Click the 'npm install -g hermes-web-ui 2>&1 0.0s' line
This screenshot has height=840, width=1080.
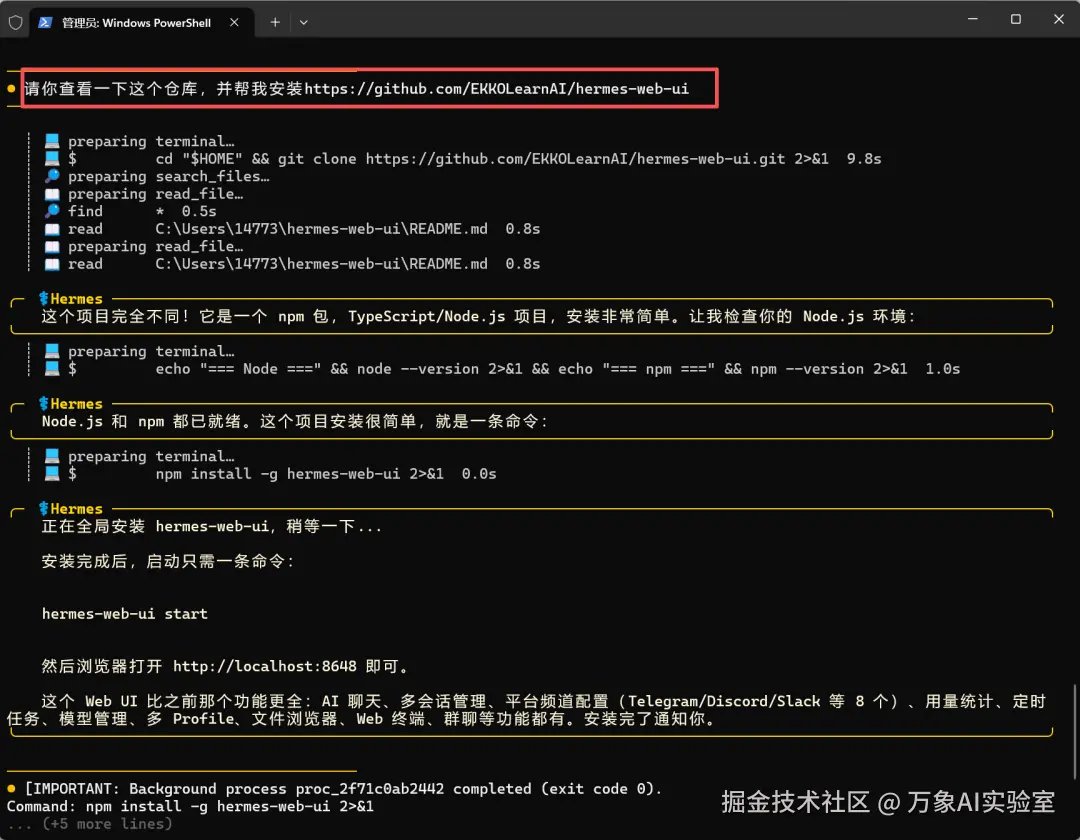pyautogui.click(x=326, y=474)
